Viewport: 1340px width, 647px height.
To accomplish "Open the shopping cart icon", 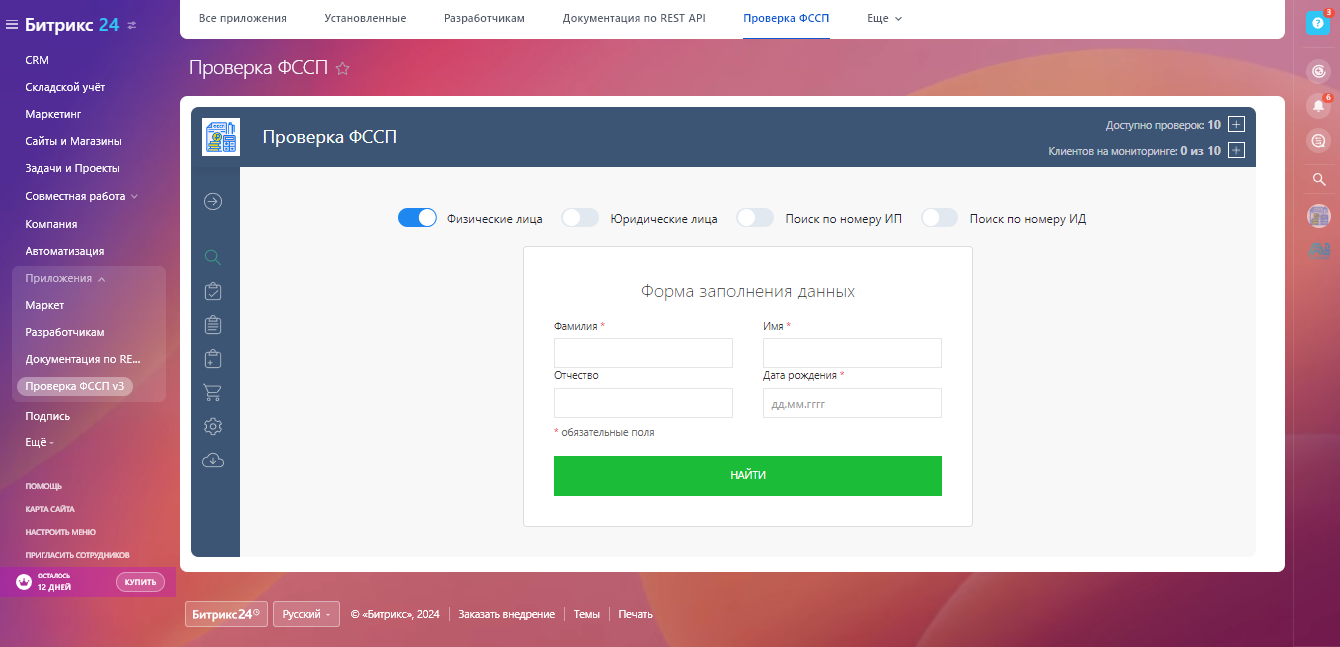I will click(212, 392).
